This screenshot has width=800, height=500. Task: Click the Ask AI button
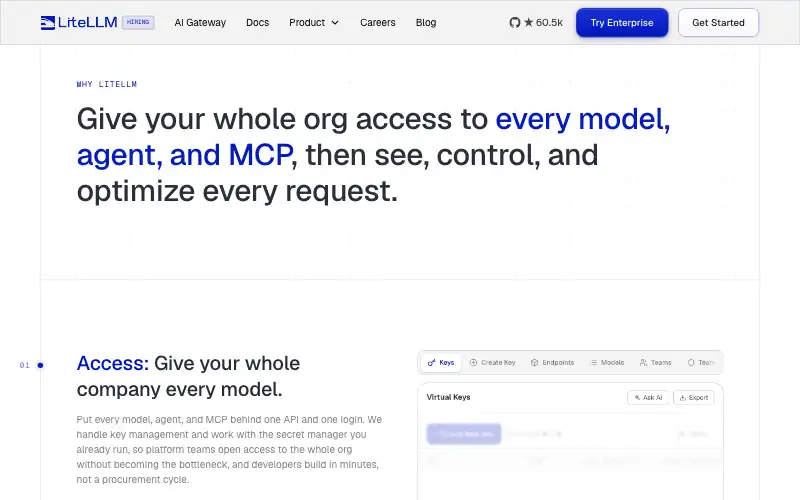point(648,397)
